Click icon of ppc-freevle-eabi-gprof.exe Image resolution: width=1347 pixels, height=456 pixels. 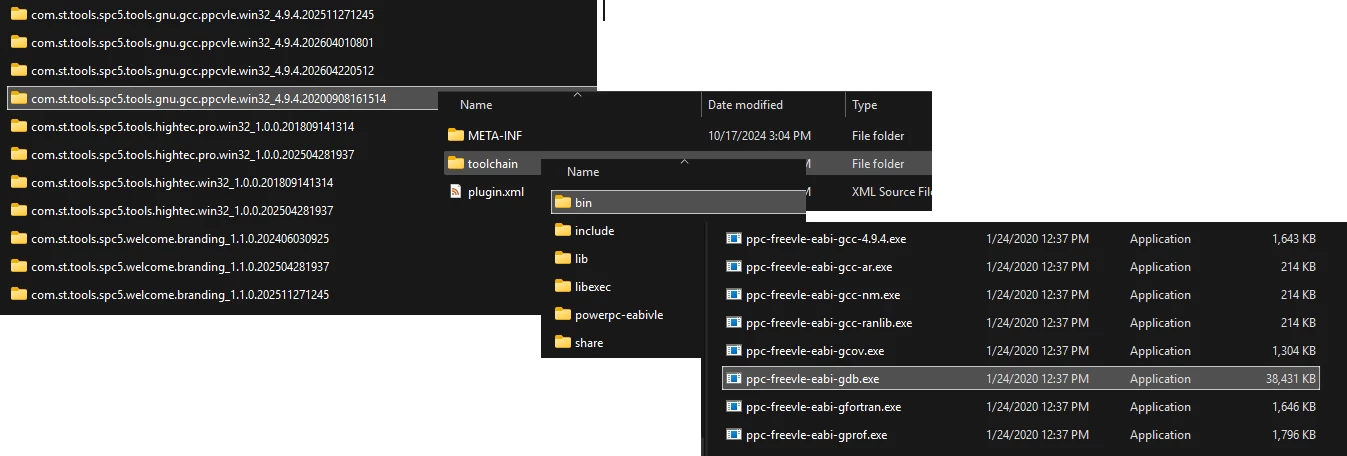[733, 435]
